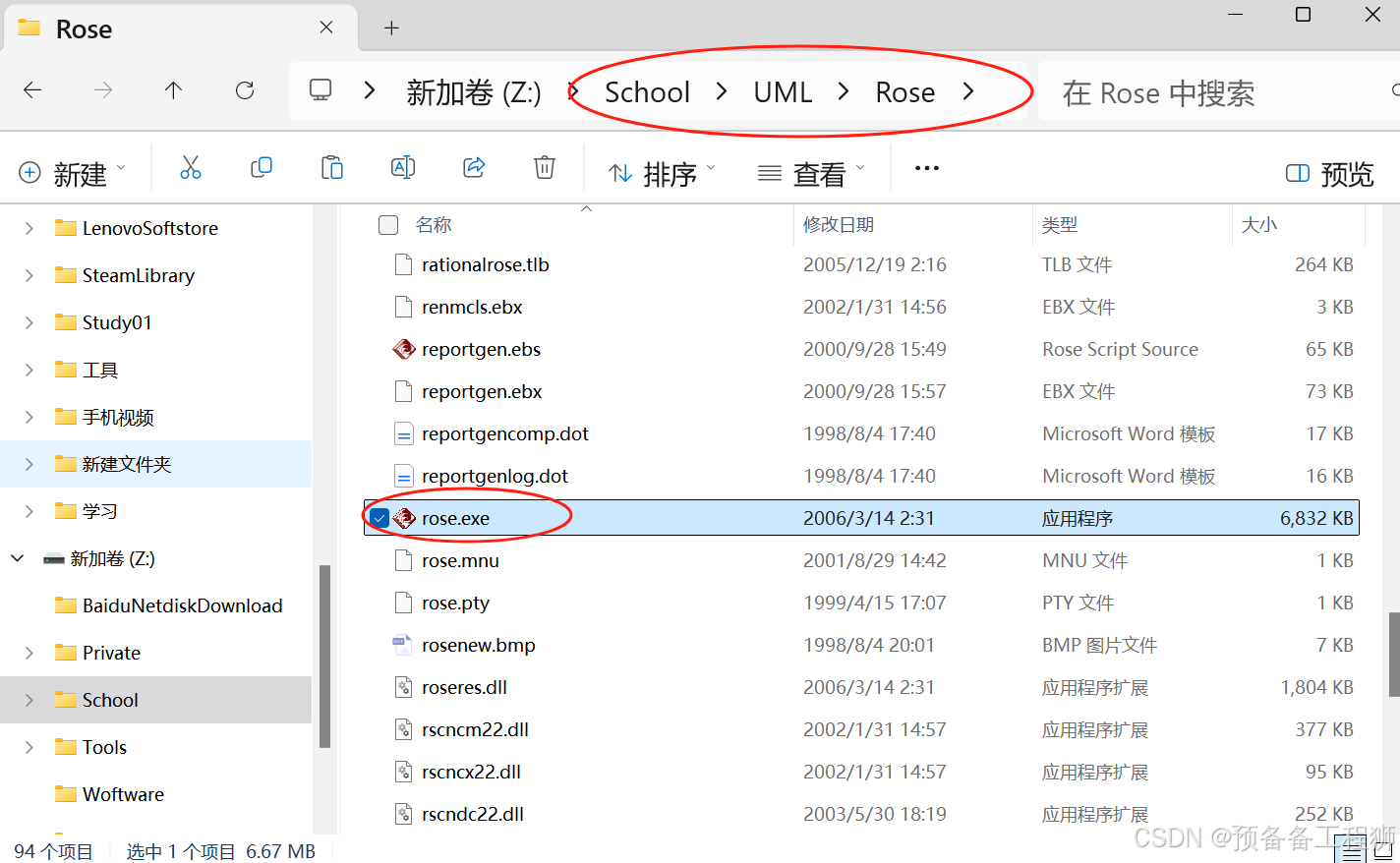Collapse the 新加卷 (Z:) drive node
The width and height of the screenshot is (1400, 863).
click(18, 558)
